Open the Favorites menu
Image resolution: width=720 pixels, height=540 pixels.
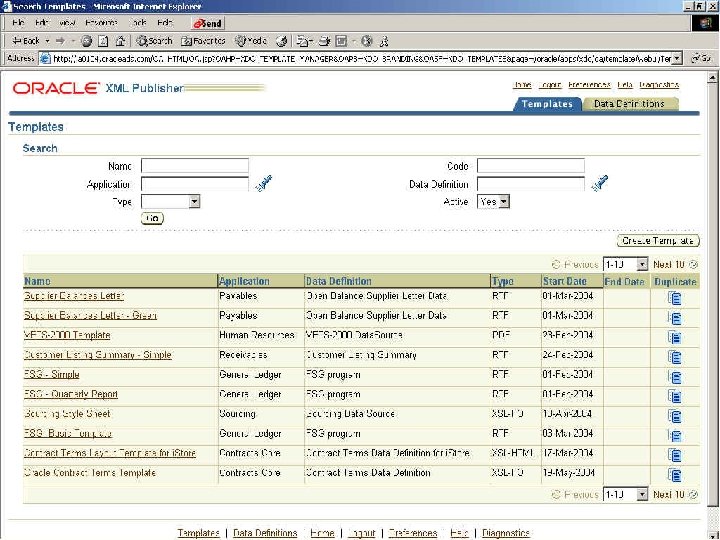tap(101, 22)
